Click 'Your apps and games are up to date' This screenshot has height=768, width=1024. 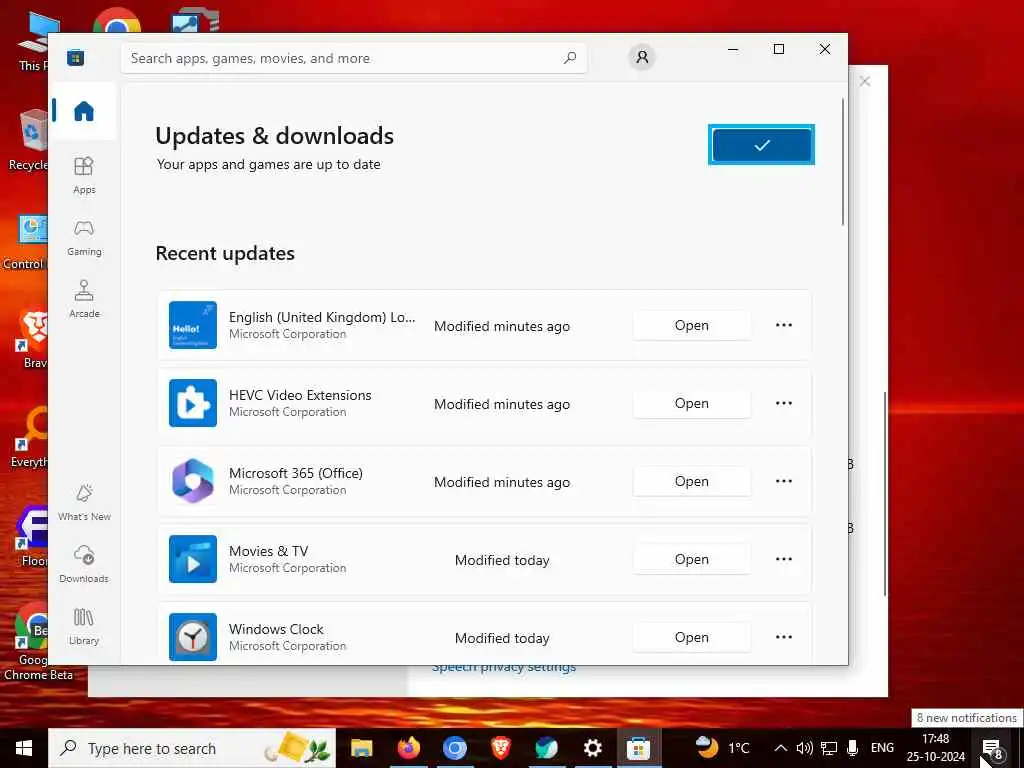[268, 165]
